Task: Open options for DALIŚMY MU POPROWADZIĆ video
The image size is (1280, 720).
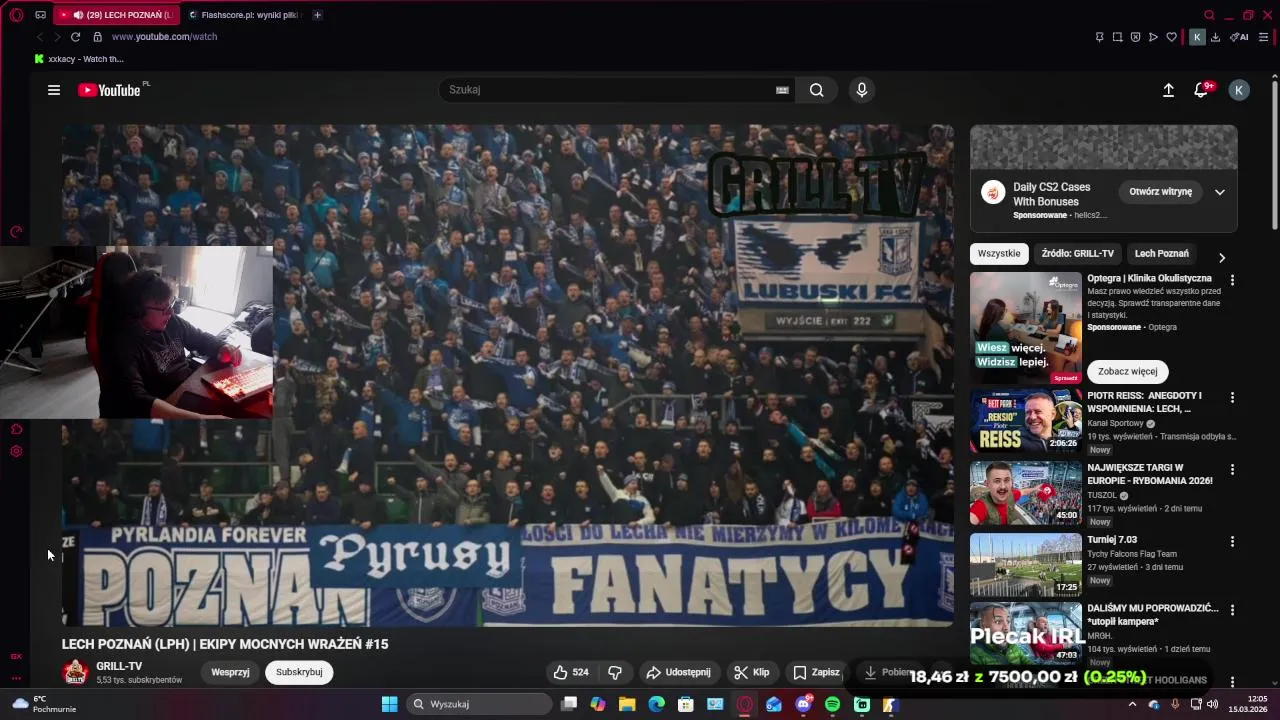Action: tap(1232, 610)
